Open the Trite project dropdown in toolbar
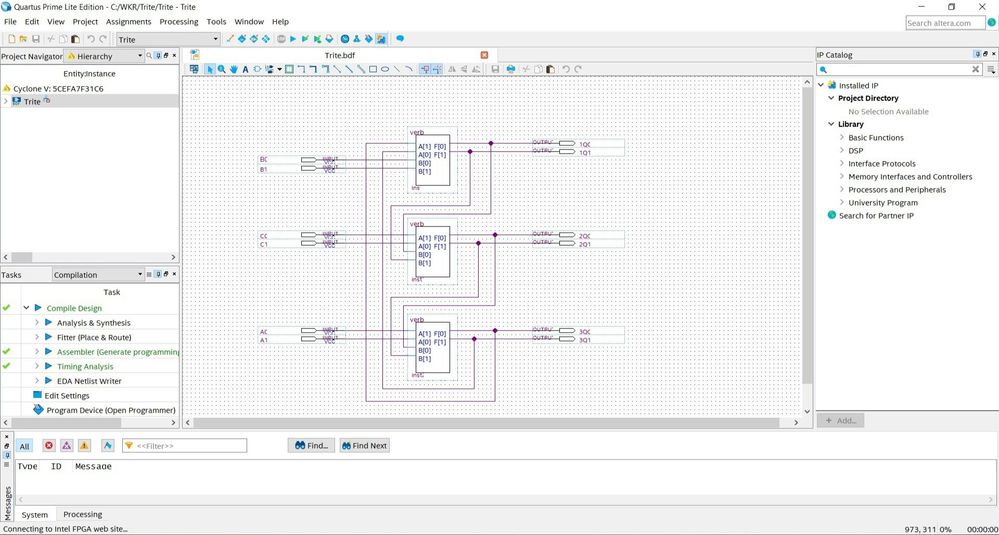999x535 pixels. tap(167, 39)
